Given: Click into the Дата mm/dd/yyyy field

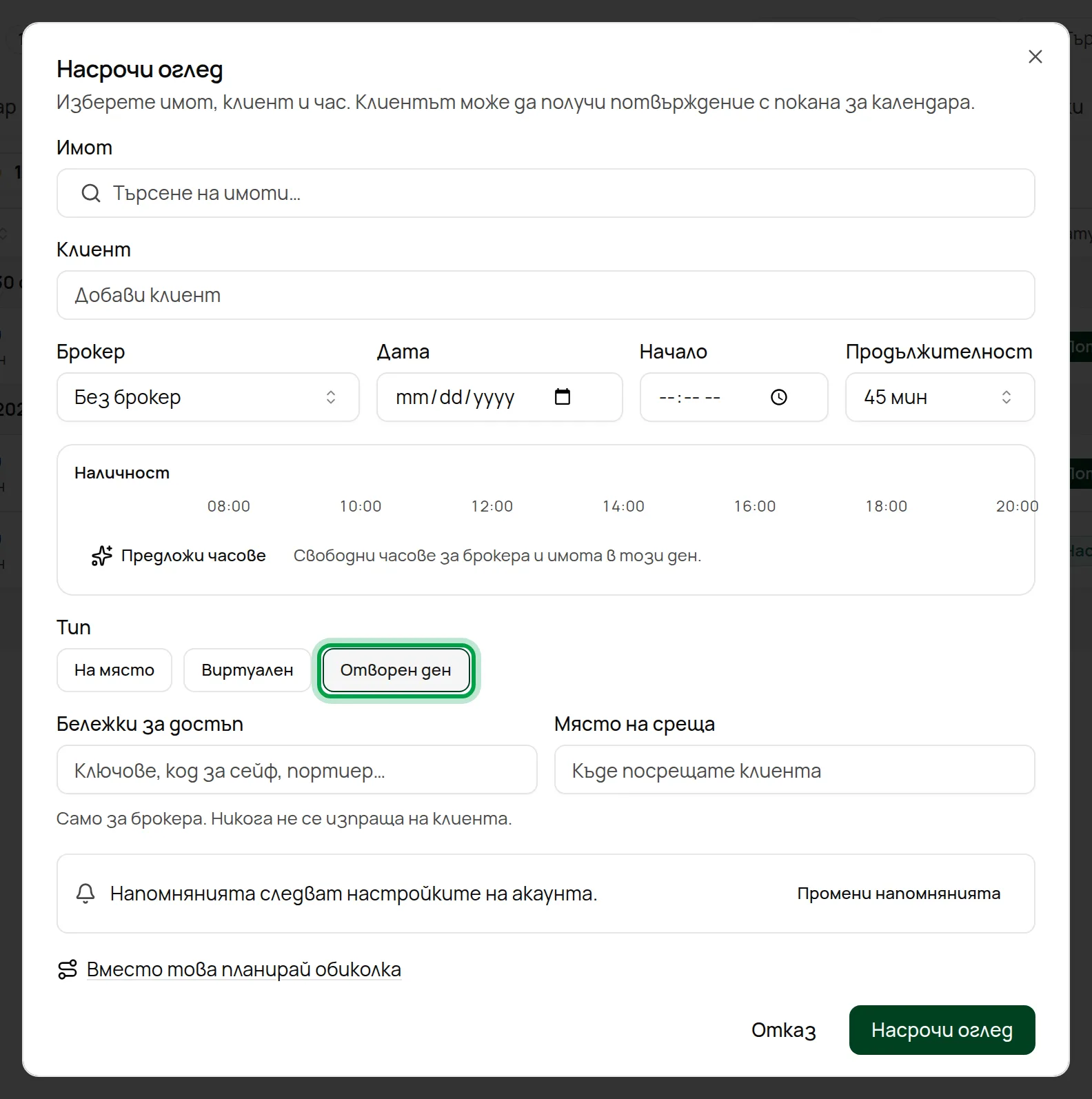Looking at the screenshot, I should [500, 397].
